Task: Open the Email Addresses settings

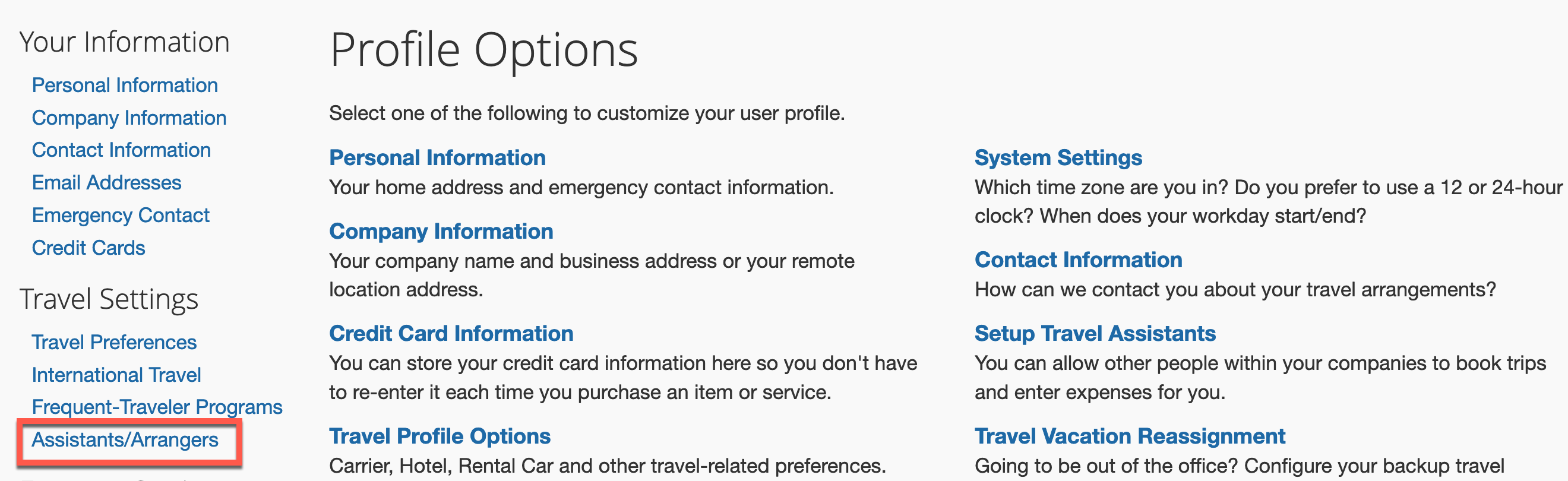Action: tap(107, 182)
